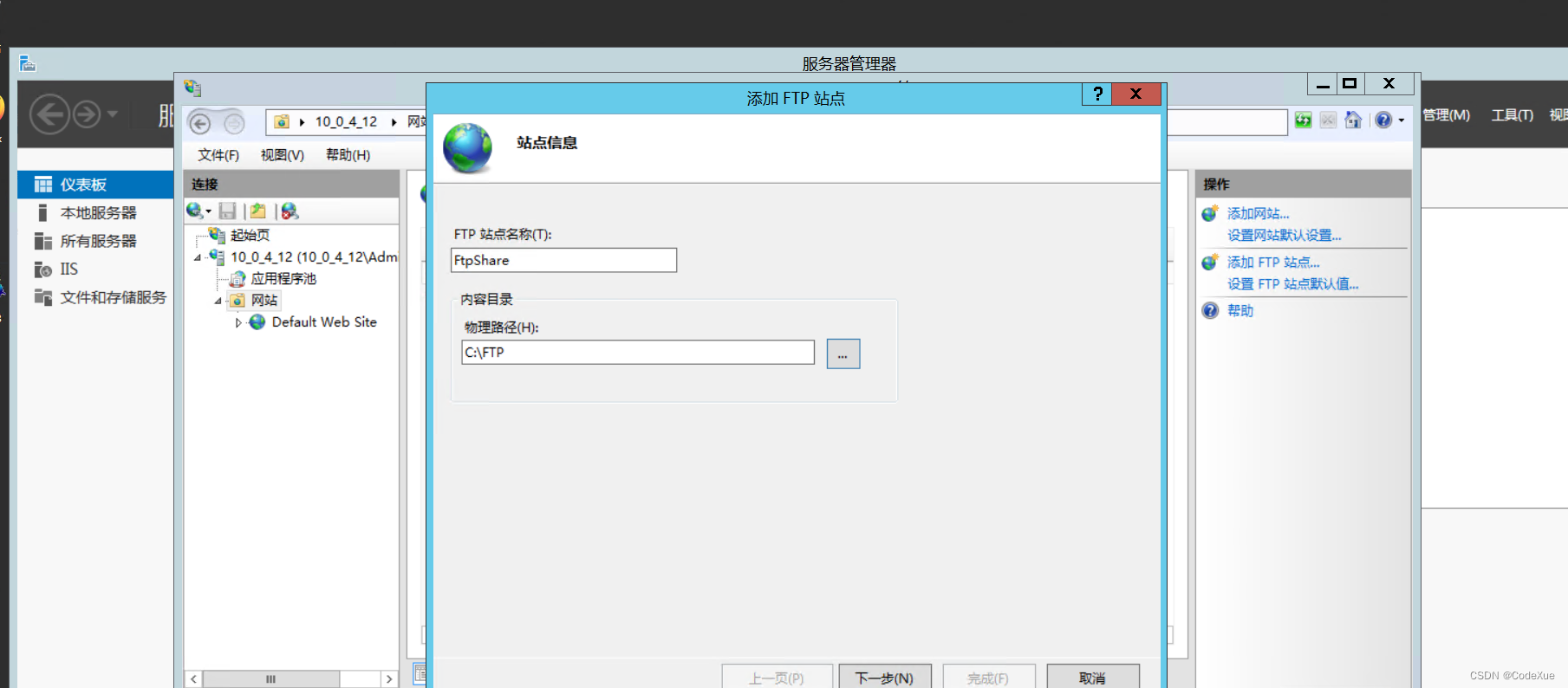Click the ... browse button for the physical path
1568x688 pixels.
point(843,354)
